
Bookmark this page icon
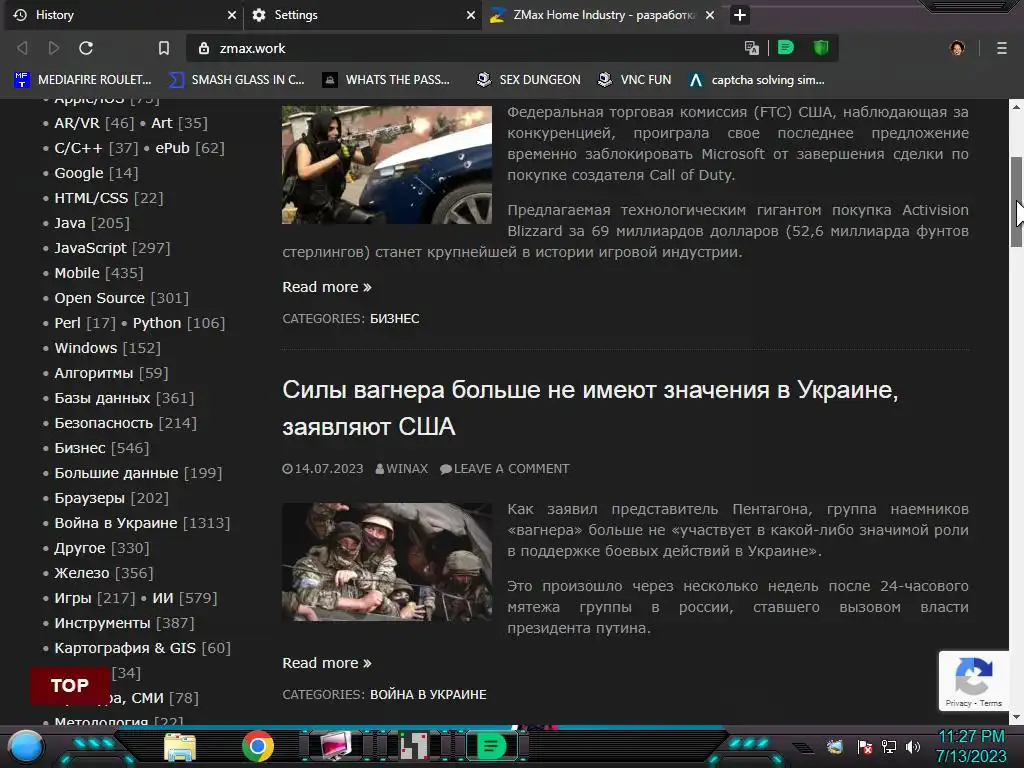click(x=164, y=48)
